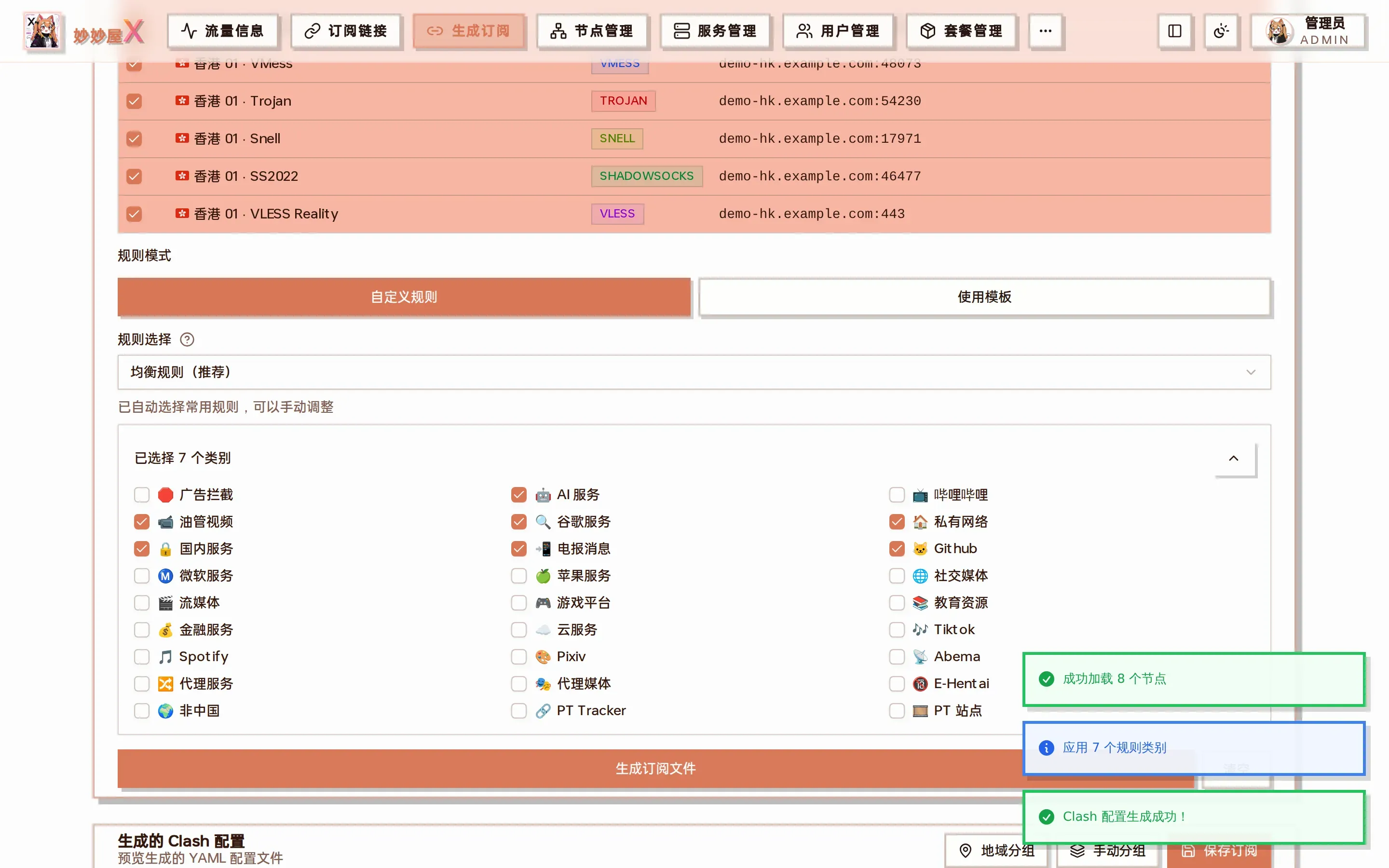1389x868 pixels.
Task: Click the VLESS protocol tag
Action: [x=618, y=214]
